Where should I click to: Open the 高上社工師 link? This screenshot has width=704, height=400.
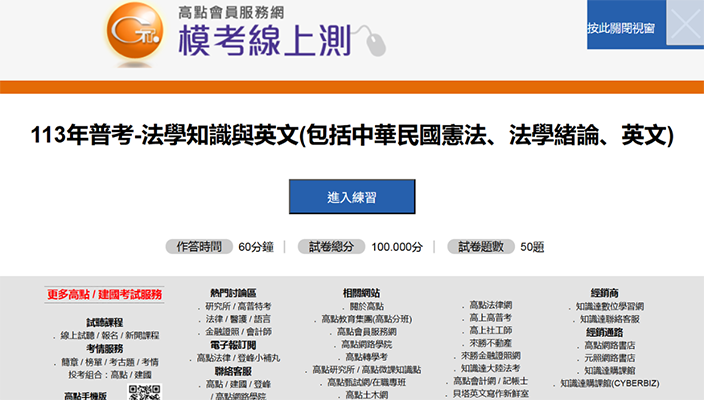pos(491,330)
